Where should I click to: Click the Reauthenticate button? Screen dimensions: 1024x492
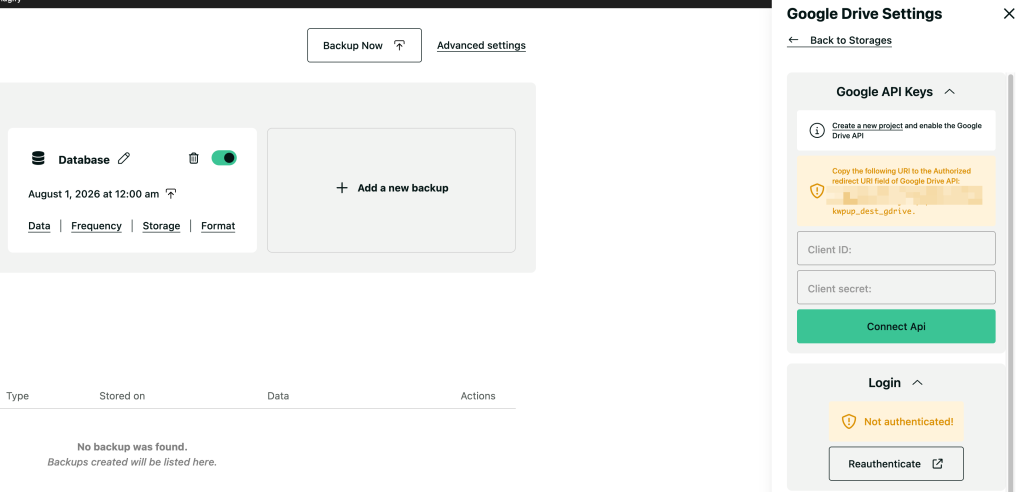[x=896, y=463]
